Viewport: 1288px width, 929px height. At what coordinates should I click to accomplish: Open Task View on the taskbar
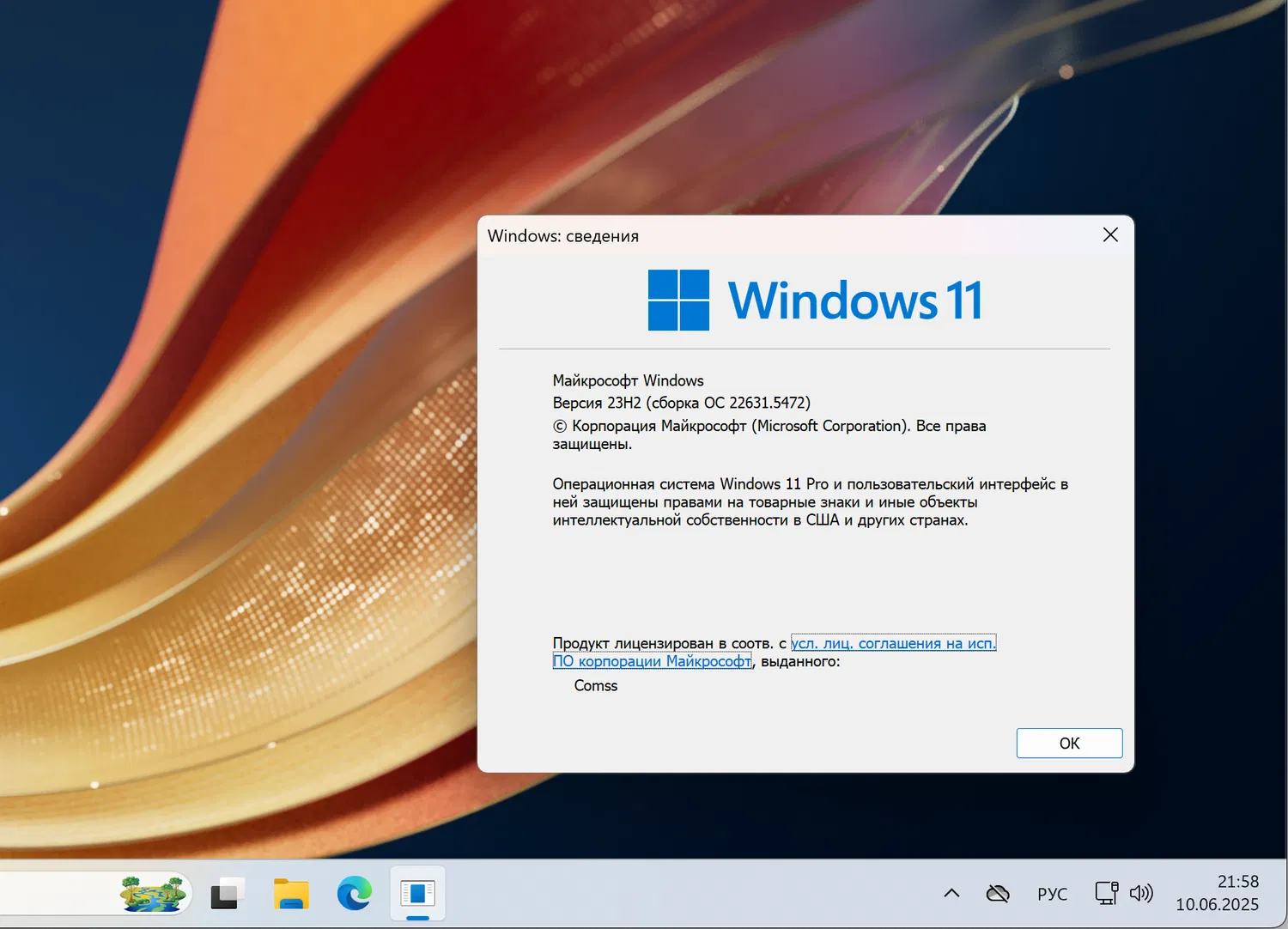point(225,894)
